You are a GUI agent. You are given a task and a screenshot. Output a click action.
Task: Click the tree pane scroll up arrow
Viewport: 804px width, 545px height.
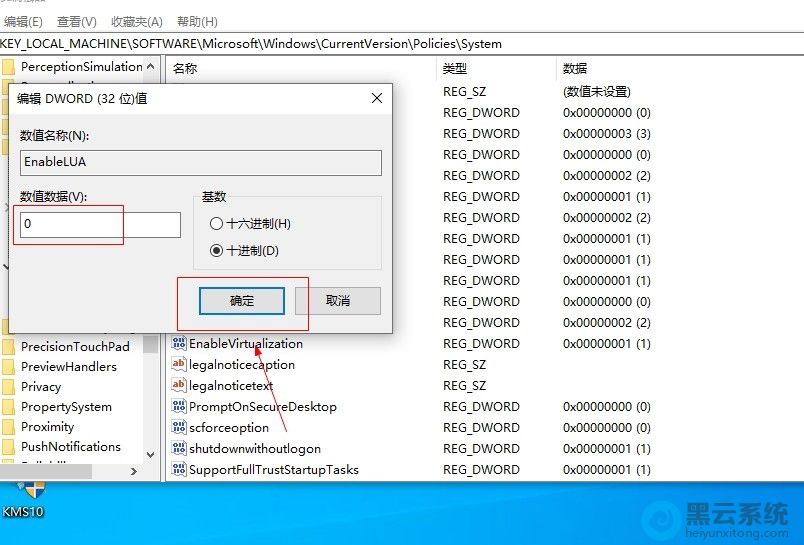pyautogui.click(x=150, y=67)
